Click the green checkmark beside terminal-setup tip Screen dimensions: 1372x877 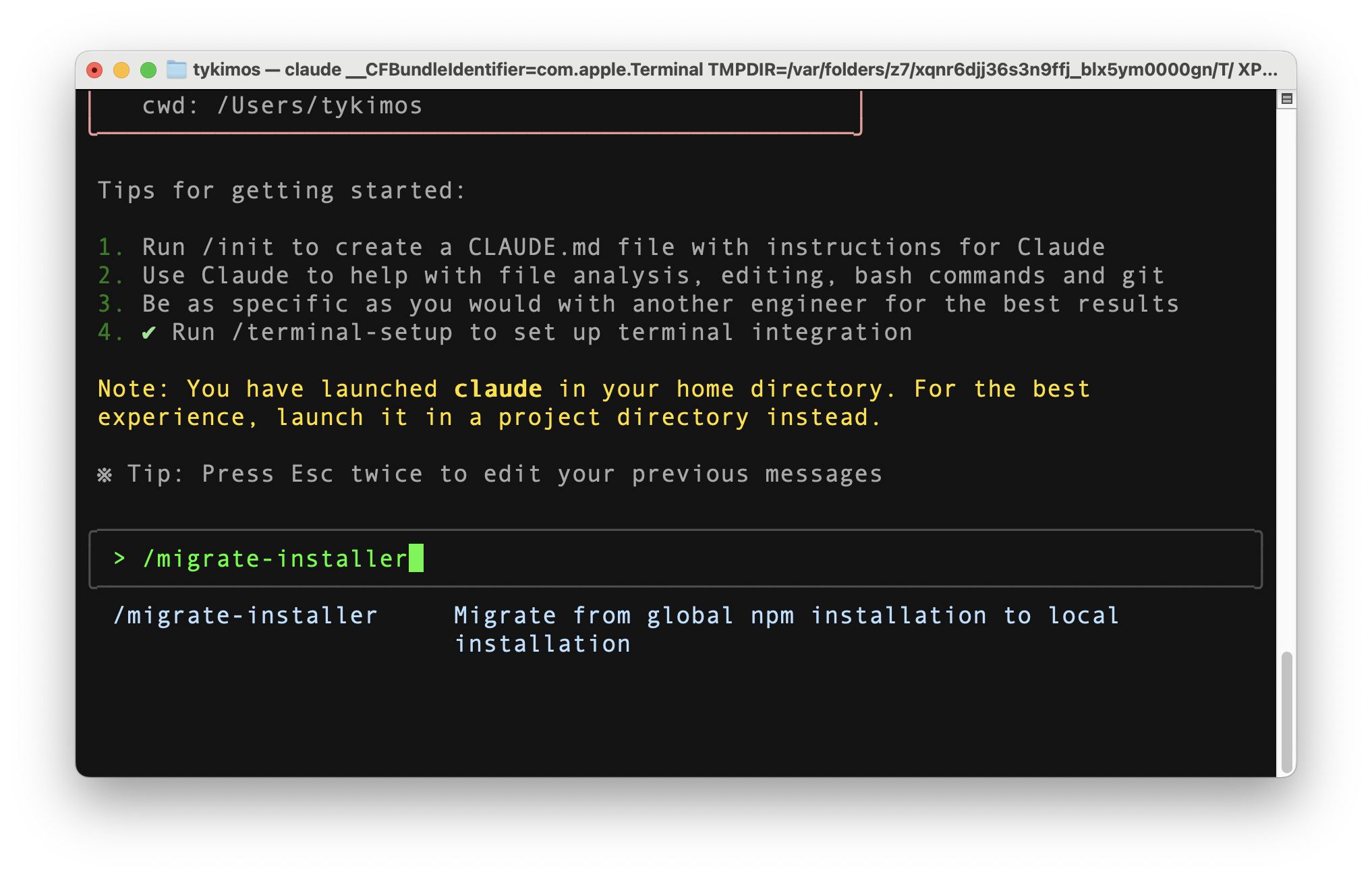point(148,333)
